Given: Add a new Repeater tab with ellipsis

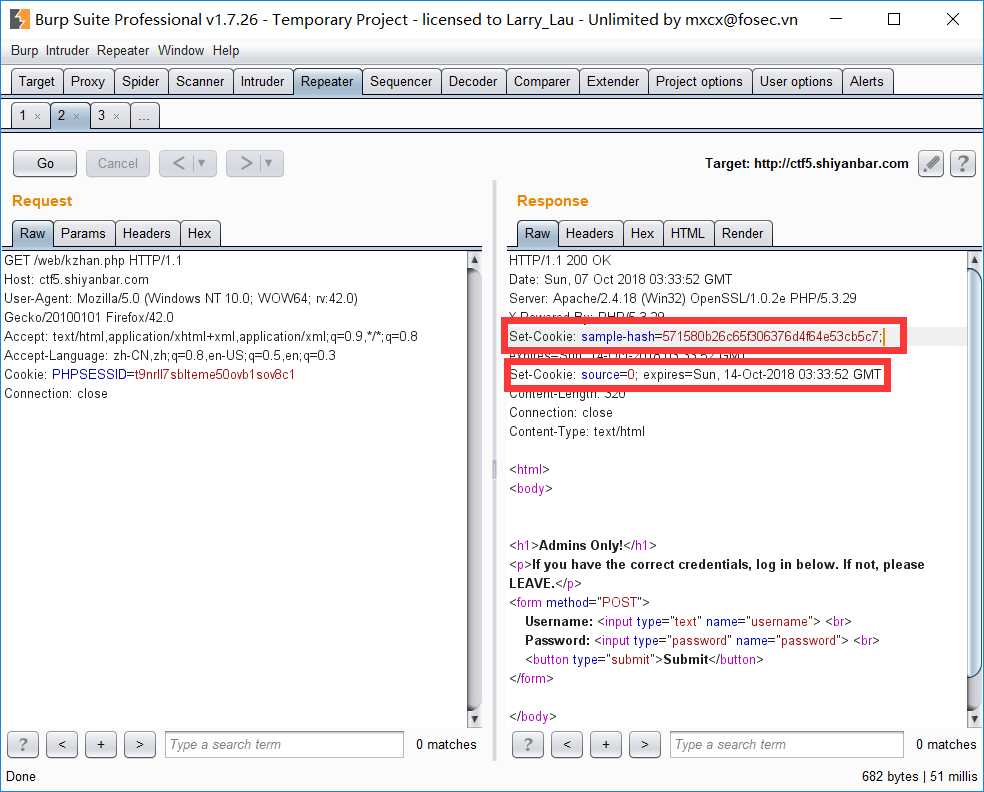Looking at the screenshot, I should point(144,115).
